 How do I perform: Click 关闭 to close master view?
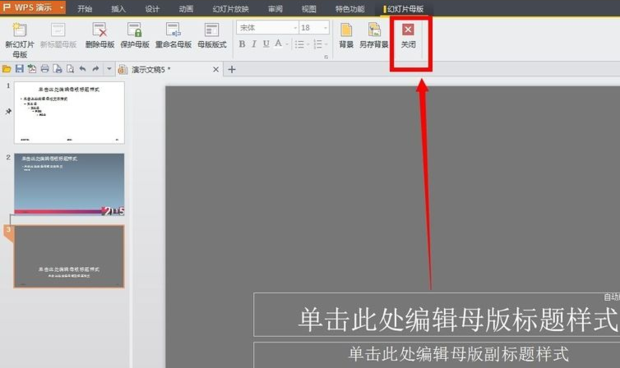point(408,36)
